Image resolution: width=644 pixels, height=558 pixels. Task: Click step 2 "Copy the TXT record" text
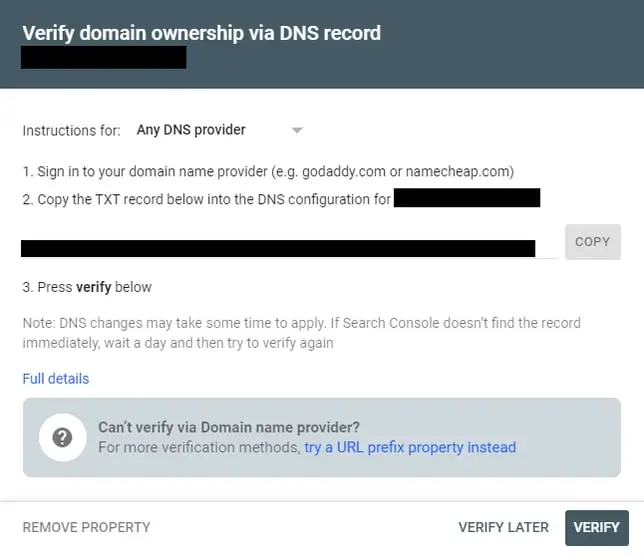206,199
